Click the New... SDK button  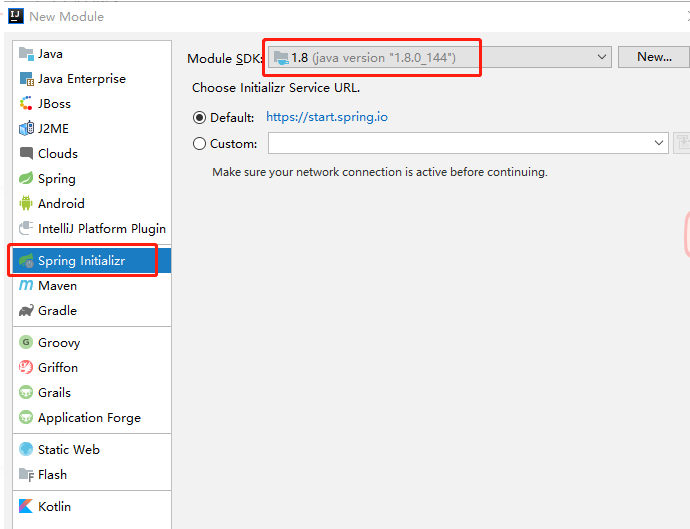point(654,57)
